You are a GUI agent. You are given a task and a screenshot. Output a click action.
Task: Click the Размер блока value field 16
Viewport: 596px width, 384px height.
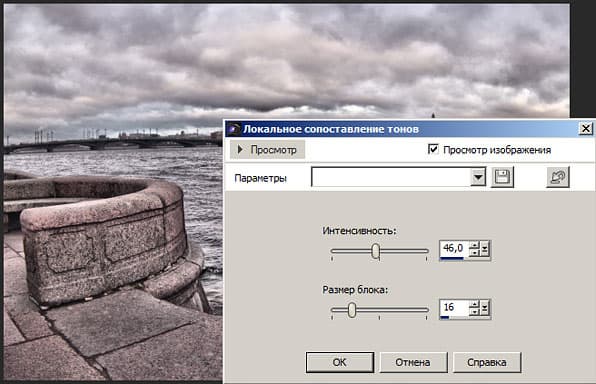[x=454, y=308]
